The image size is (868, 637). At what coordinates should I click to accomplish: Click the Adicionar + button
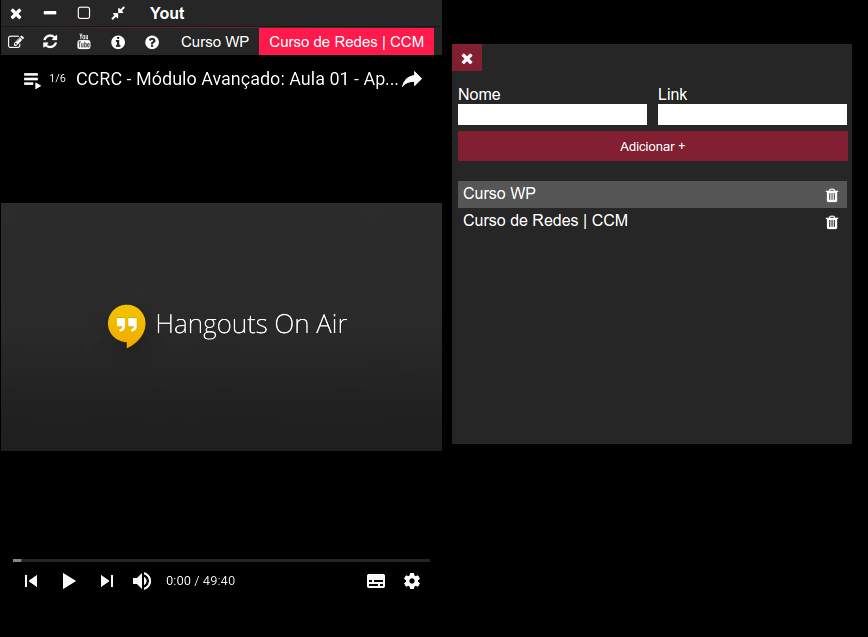652,147
